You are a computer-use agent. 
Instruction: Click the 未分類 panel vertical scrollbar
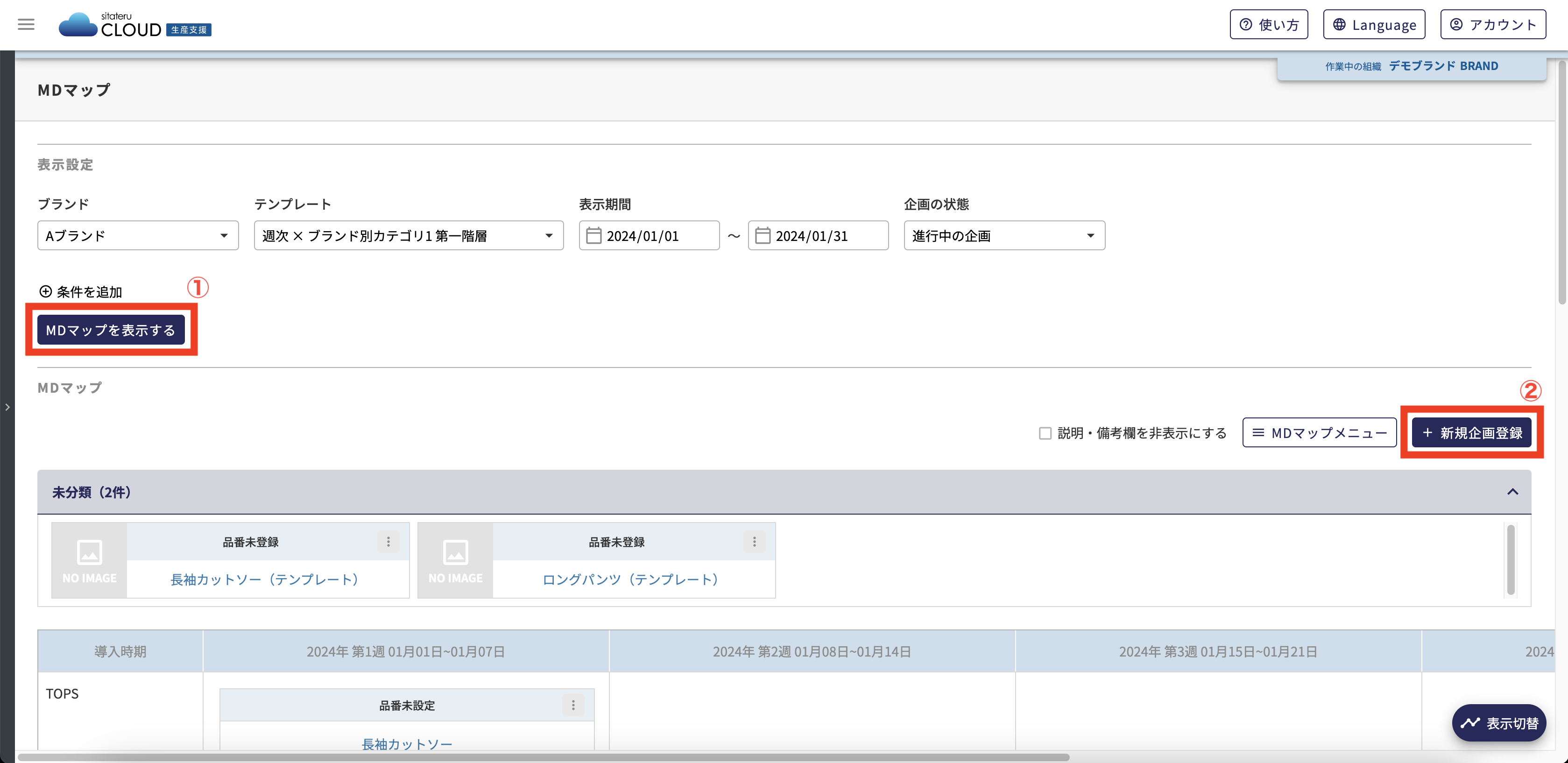tap(1511, 559)
